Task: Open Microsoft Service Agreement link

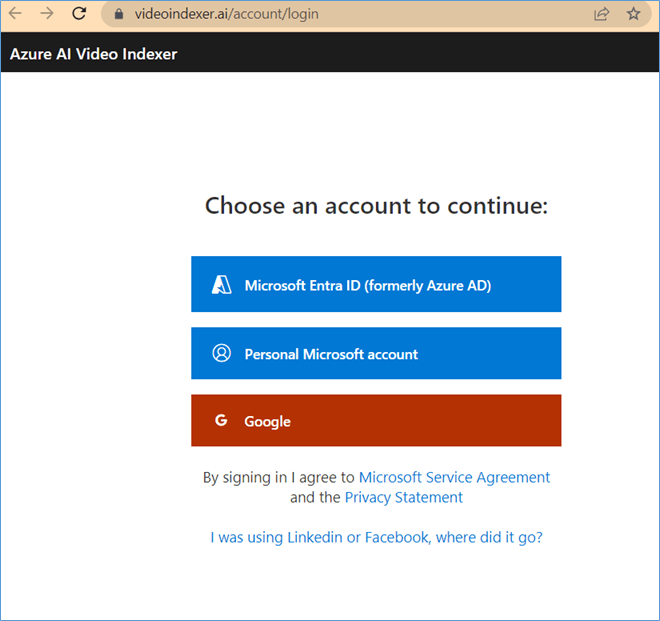Action: click(454, 477)
